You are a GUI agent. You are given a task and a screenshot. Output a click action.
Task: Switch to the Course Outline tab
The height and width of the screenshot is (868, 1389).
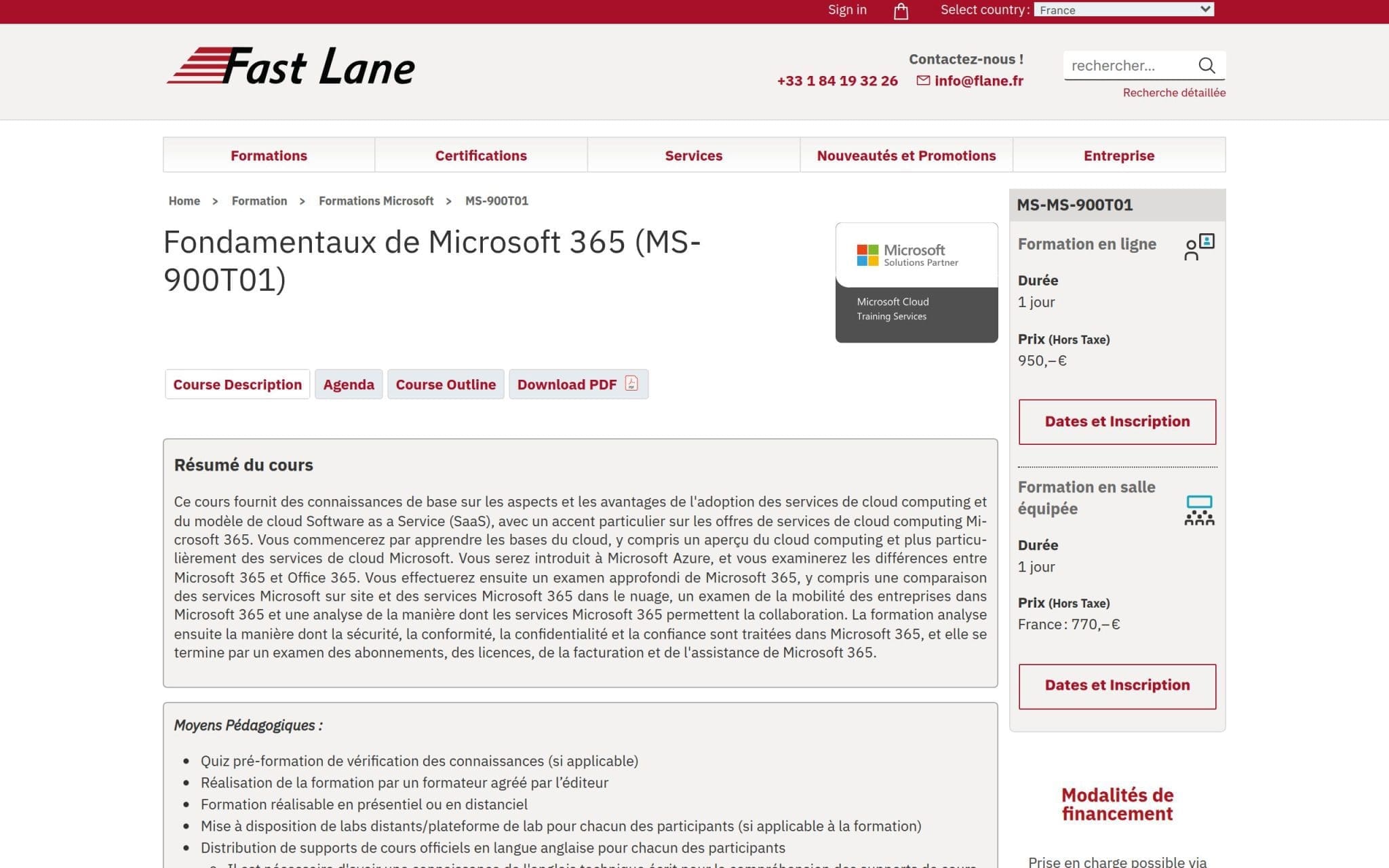click(x=446, y=384)
